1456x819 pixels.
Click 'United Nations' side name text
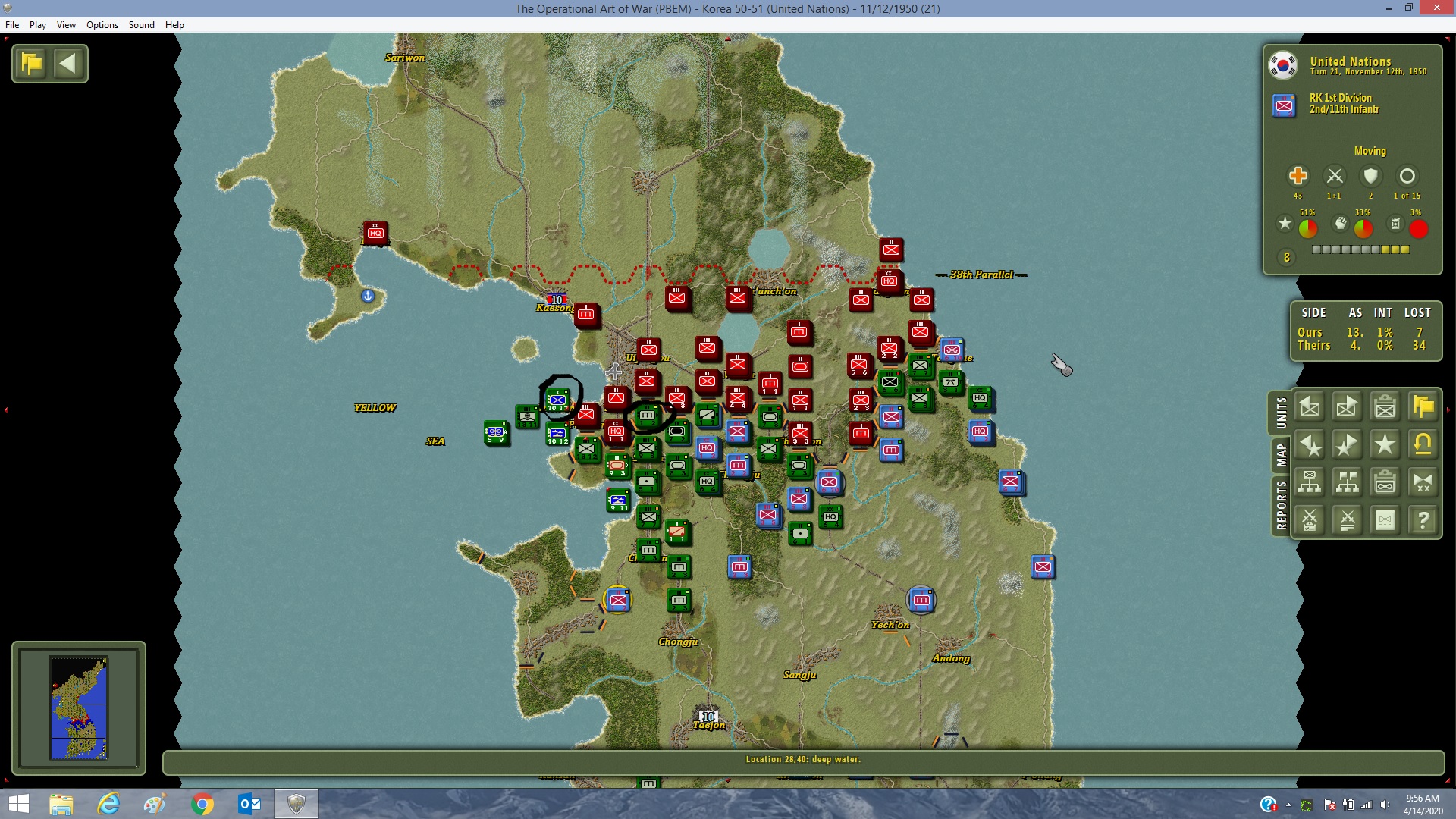click(x=1351, y=61)
